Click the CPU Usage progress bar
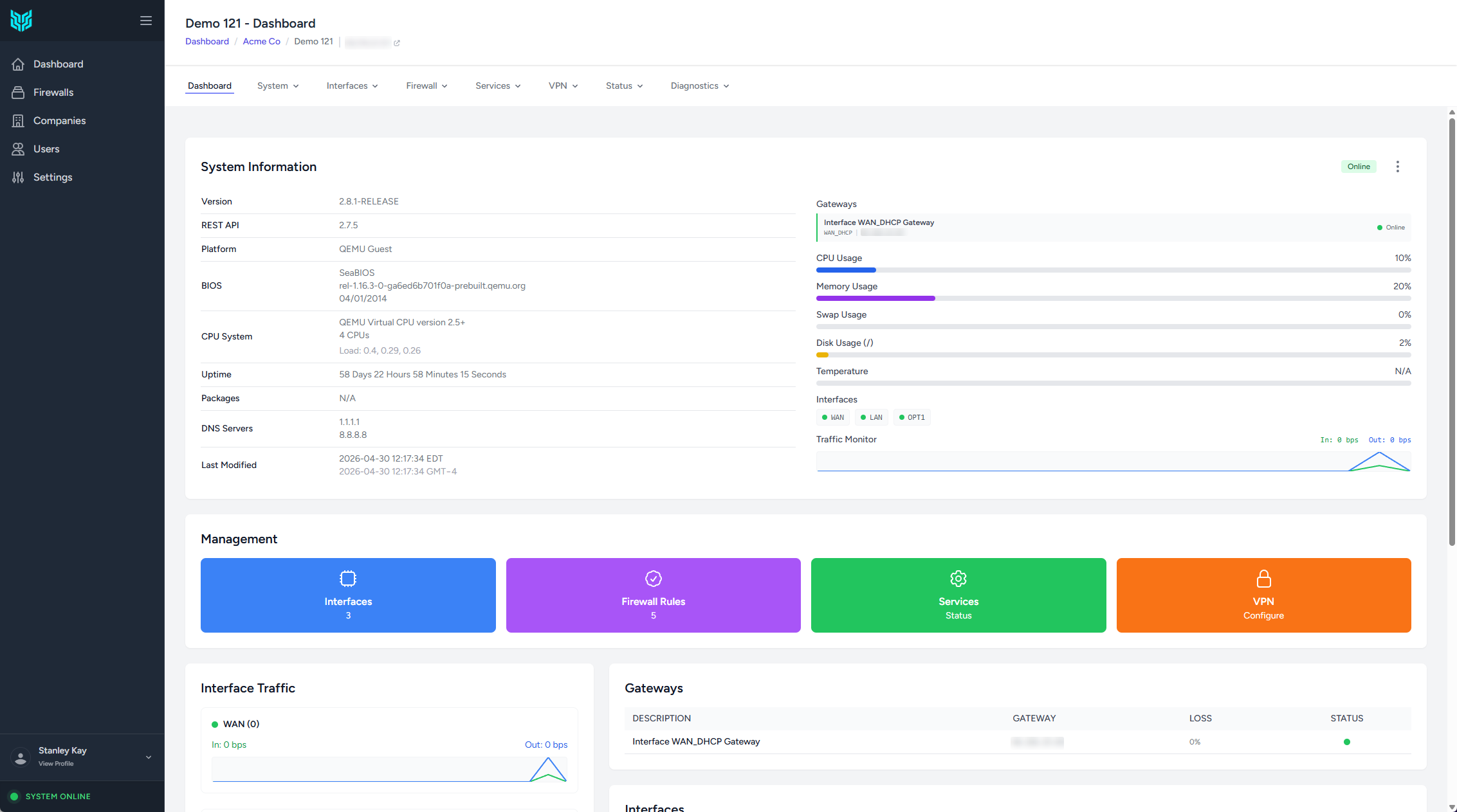Screen dimensions: 1457x812 click(x=1113, y=270)
